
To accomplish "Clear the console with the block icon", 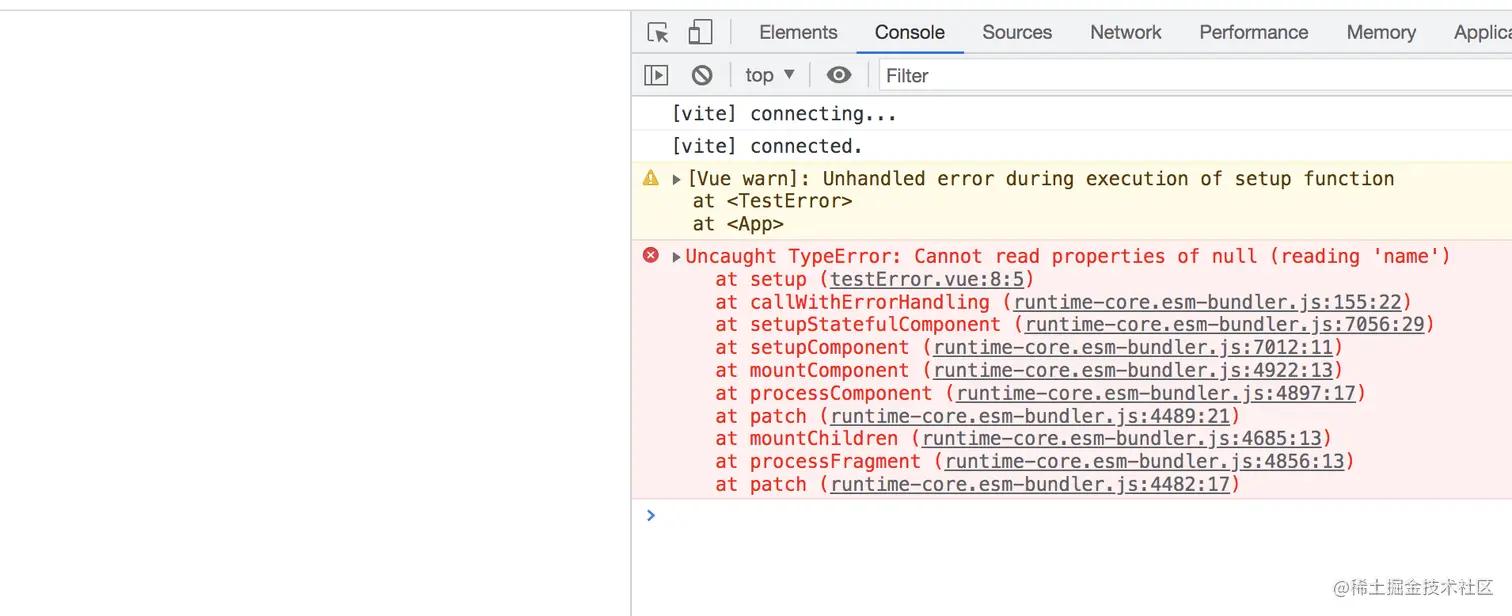I will (702, 75).
